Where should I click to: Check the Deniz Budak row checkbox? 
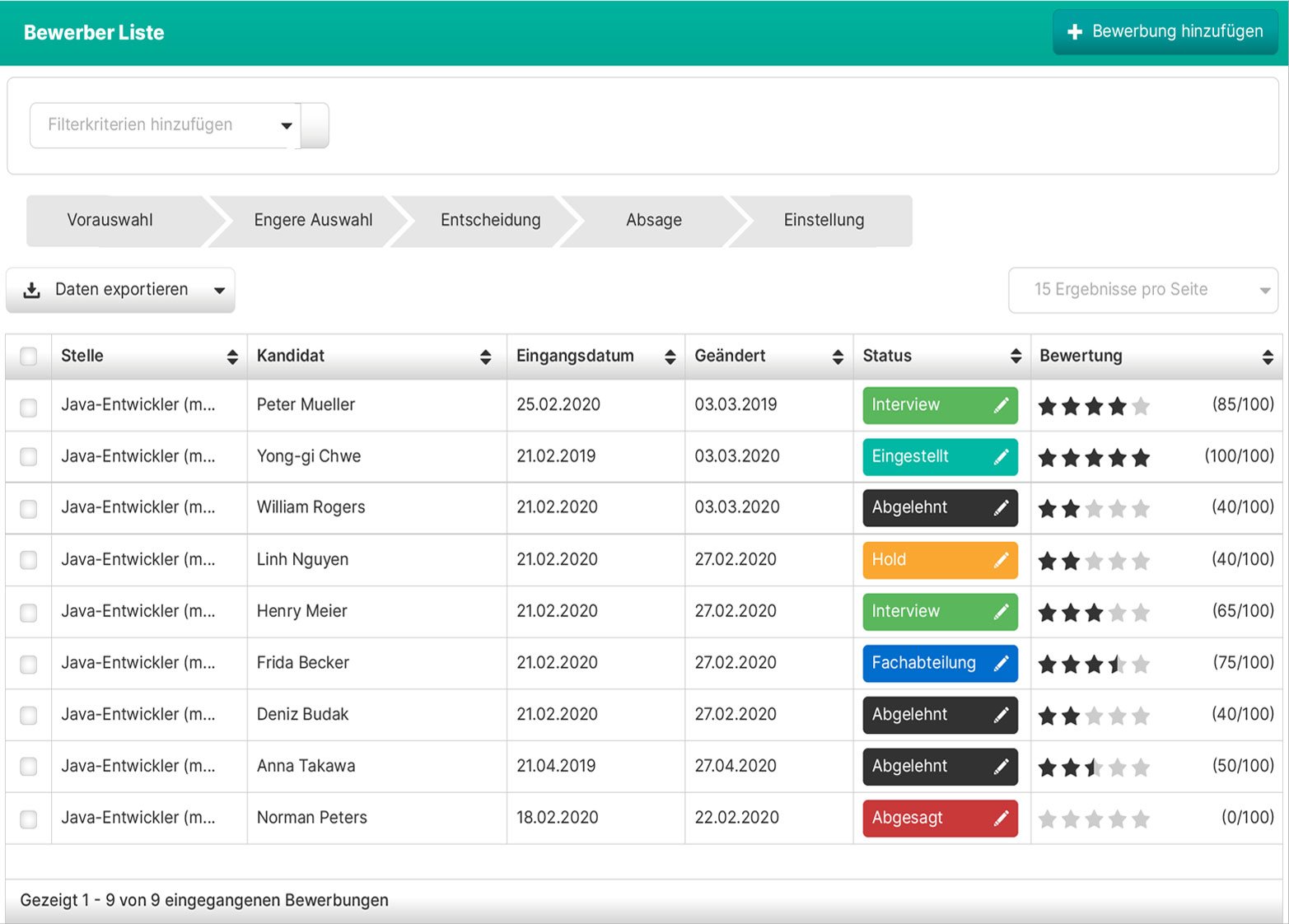click(29, 715)
